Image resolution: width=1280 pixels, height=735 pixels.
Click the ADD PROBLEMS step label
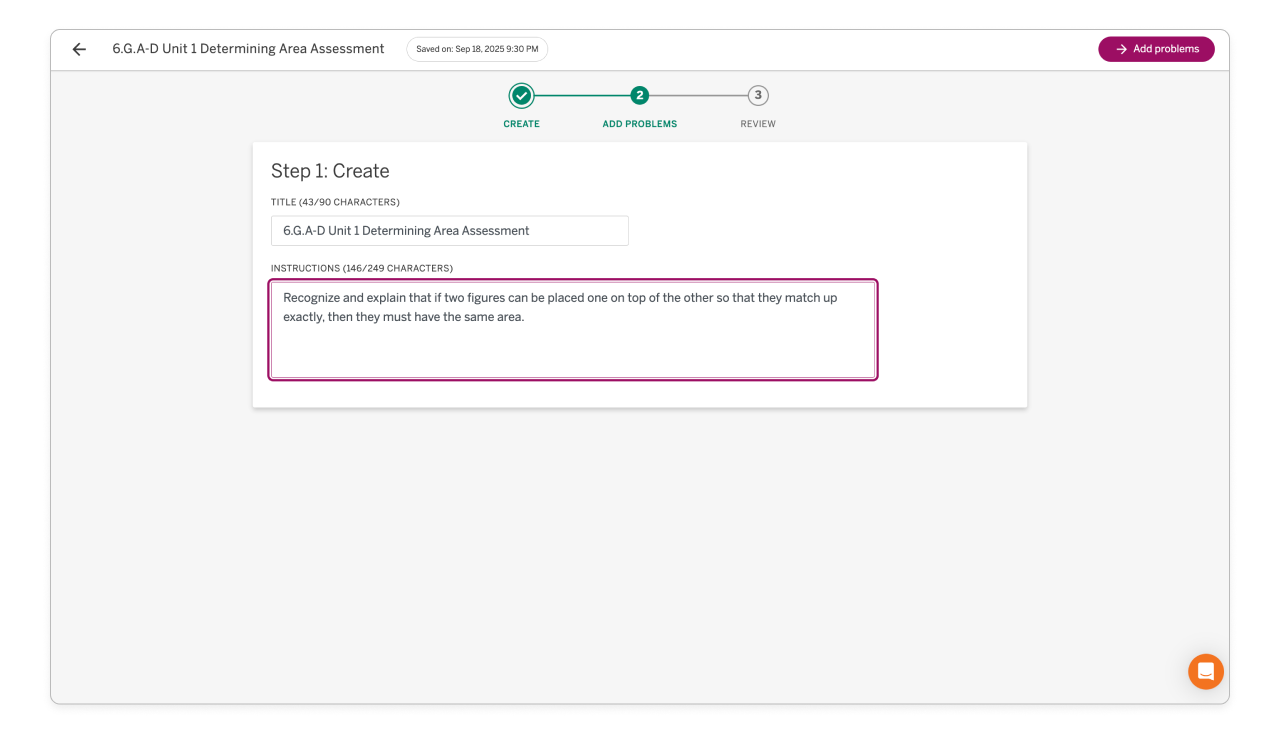[640, 124]
